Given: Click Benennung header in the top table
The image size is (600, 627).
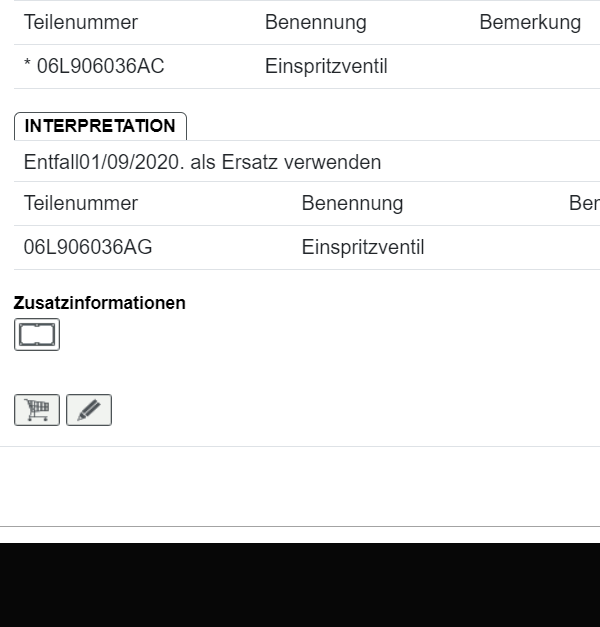Looking at the screenshot, I should [x=315, y=22].
